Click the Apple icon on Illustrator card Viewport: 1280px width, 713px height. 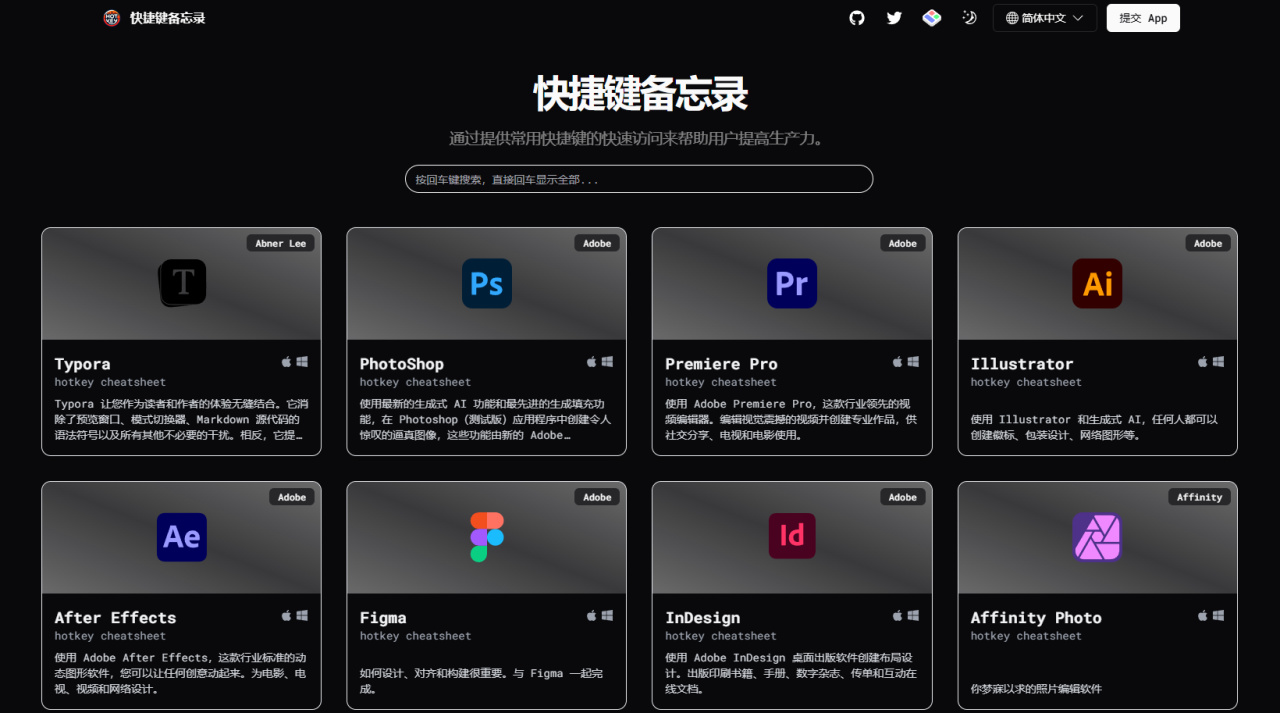(x=1203, y=361)
